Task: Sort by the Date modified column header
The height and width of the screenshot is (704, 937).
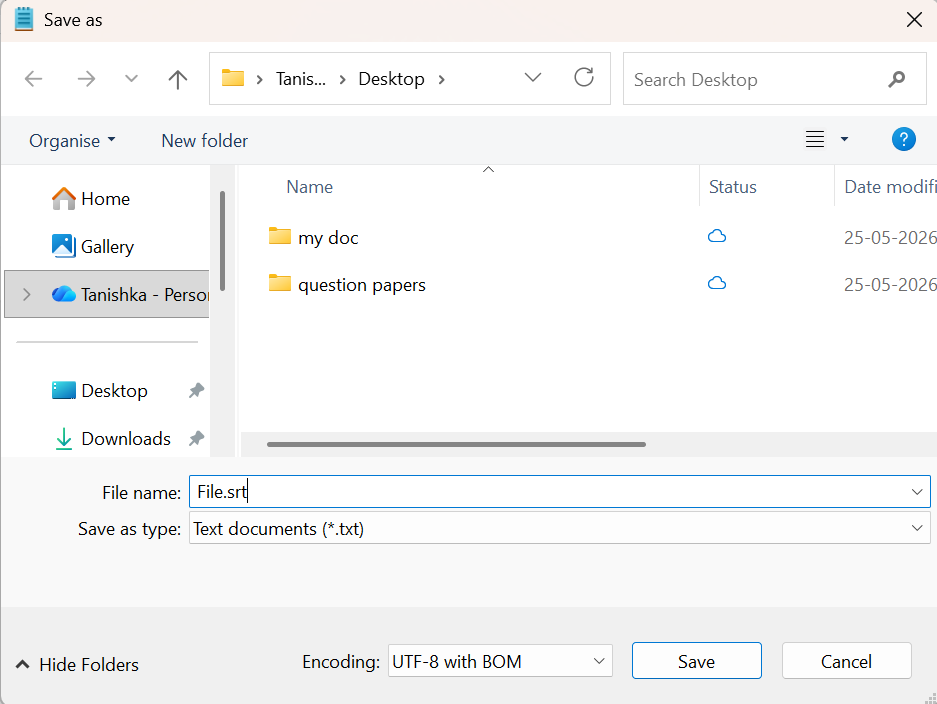Action: click(890, 187)
